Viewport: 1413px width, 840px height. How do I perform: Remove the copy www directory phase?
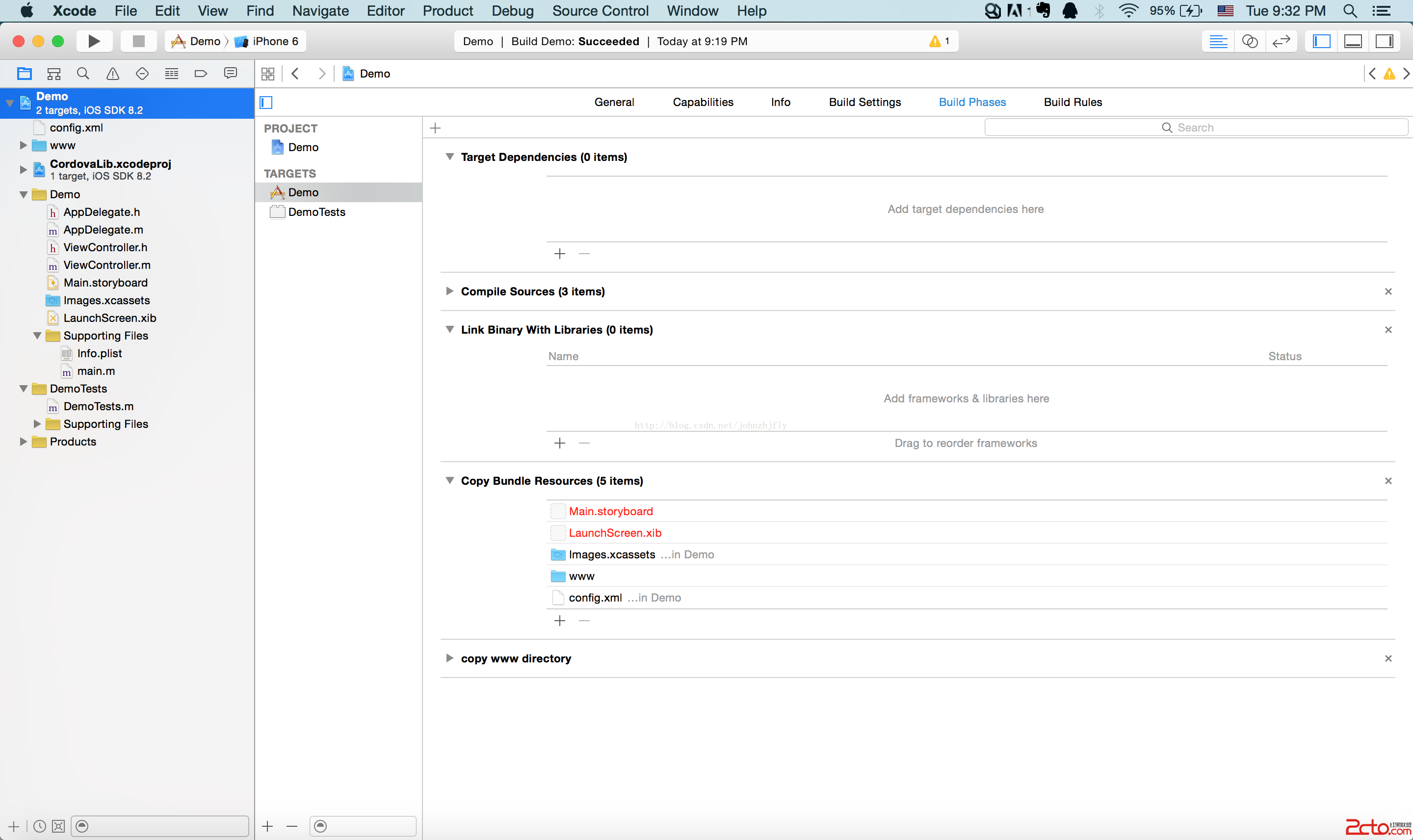1387,658
